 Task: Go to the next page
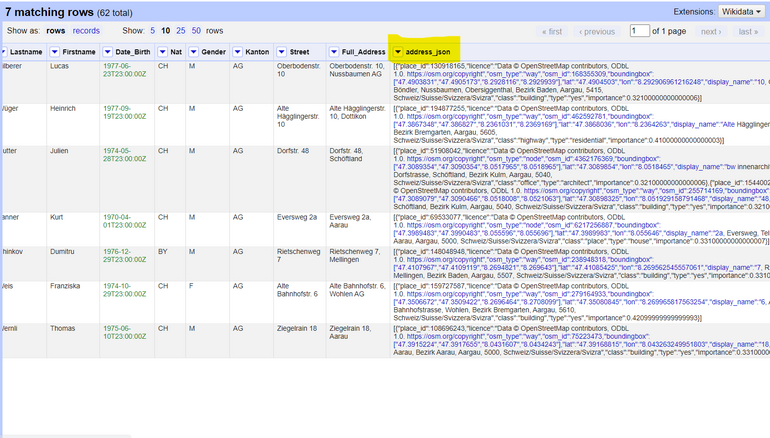(x=712, y=31)
